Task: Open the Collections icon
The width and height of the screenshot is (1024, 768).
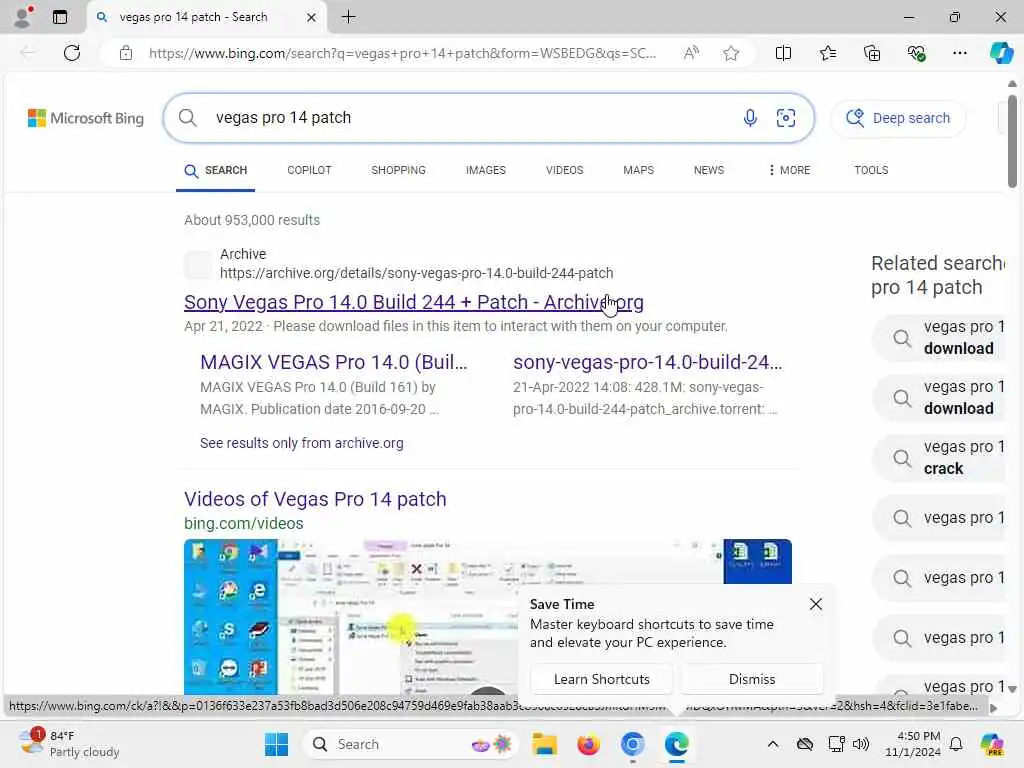Action: [872, 53]
